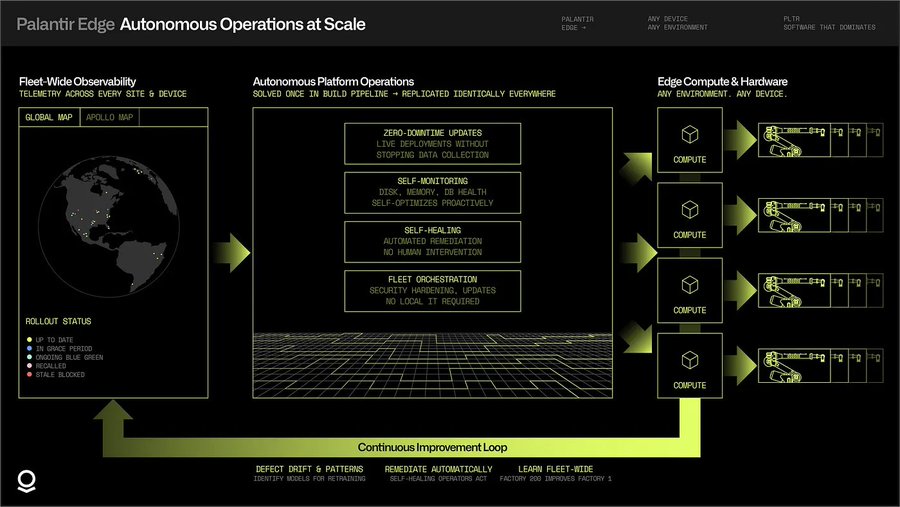
Task: Click the Palantir Edge arrow link in the header
Action: click(x=577, y=24)
